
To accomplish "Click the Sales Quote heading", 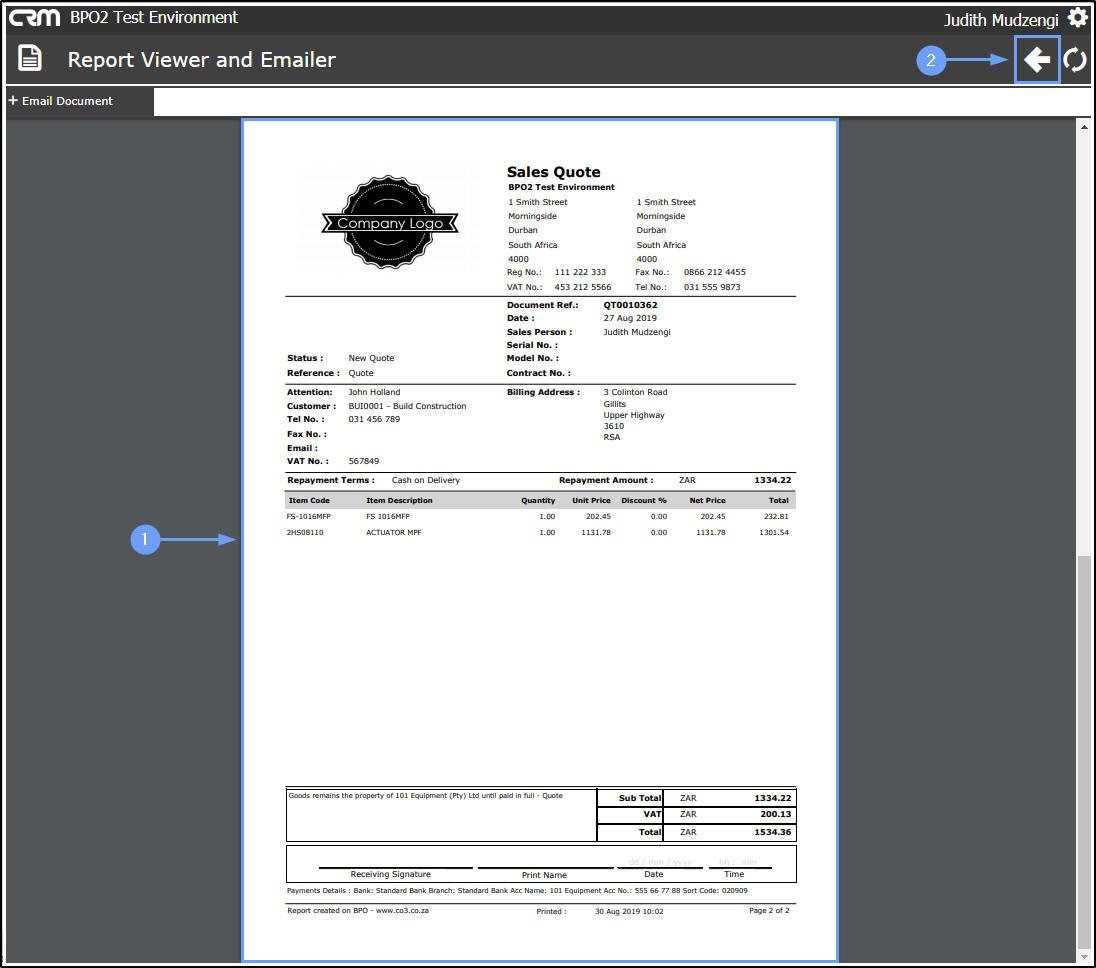I will [x=553, y=172].
